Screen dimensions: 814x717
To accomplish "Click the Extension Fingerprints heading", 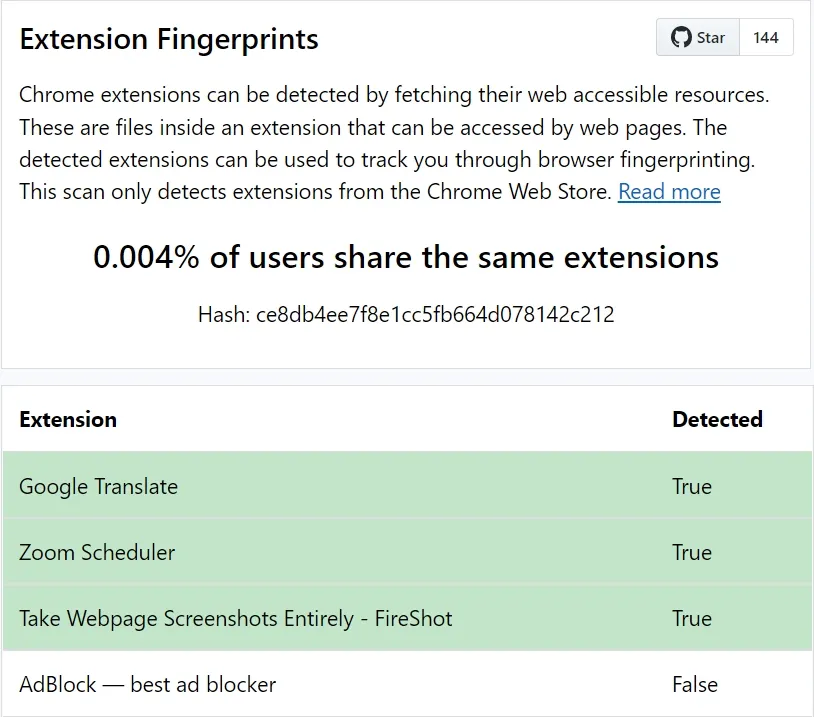I will [169, 39].
